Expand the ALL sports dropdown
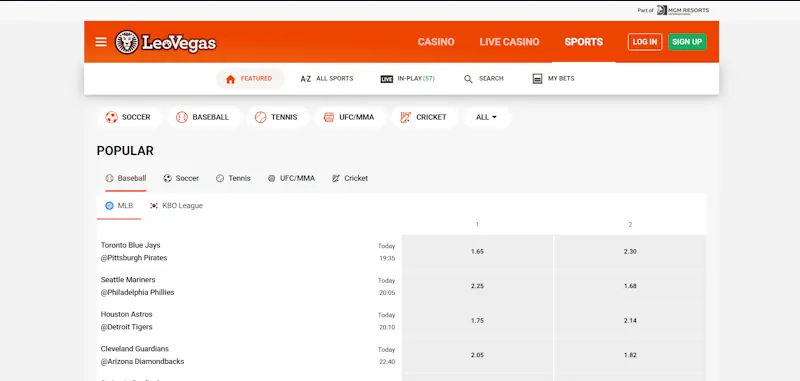The width and height of the screenshot is (800, 381). [x=486, y=117]
